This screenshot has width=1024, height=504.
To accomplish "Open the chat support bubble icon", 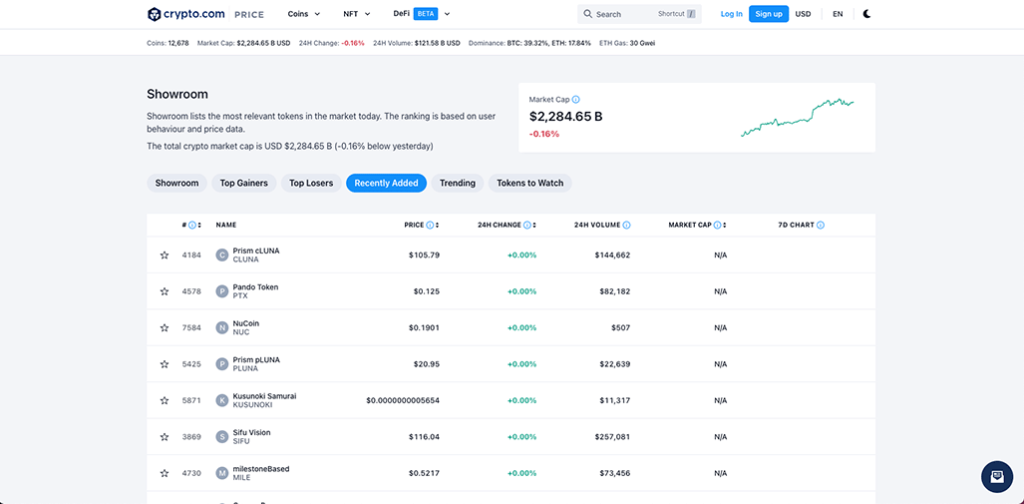I will (997, 477).
